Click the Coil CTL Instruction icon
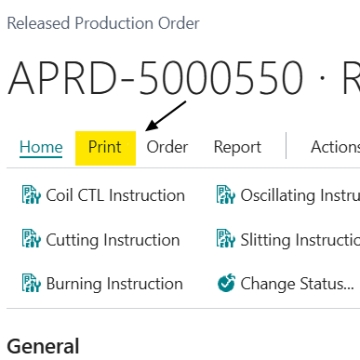The width and height of the screenshot is (360, 360). coord(31,195)
